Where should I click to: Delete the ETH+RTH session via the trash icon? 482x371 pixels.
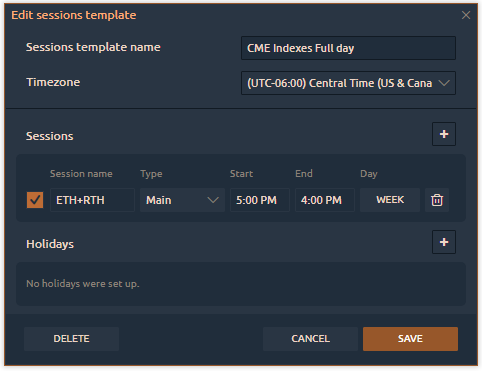437,200
